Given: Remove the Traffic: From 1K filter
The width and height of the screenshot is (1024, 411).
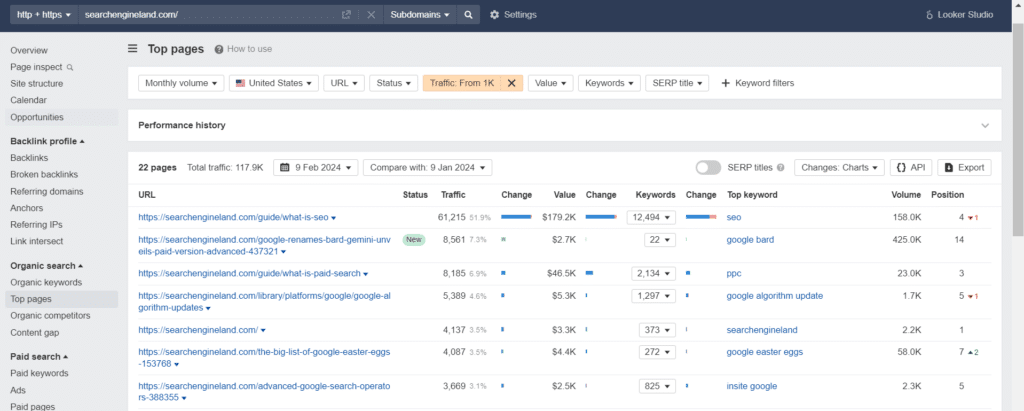Looking at the screenshot, I should click(x=511, y=83).
